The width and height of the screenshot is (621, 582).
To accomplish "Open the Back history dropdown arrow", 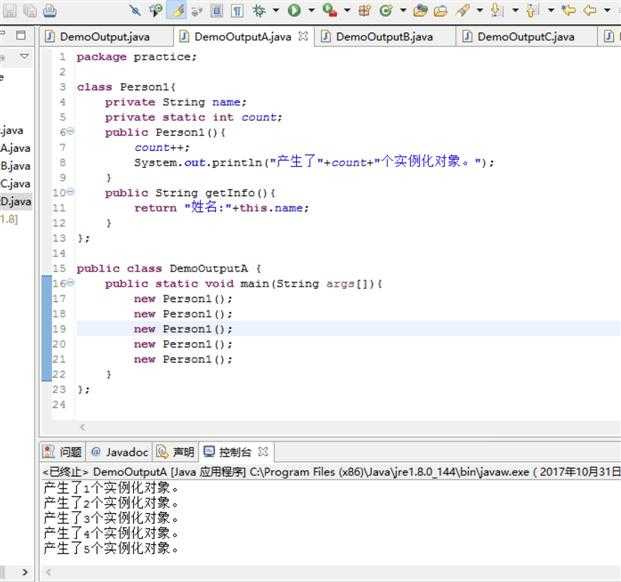I will pyautogui.click(x=607, y=10).
